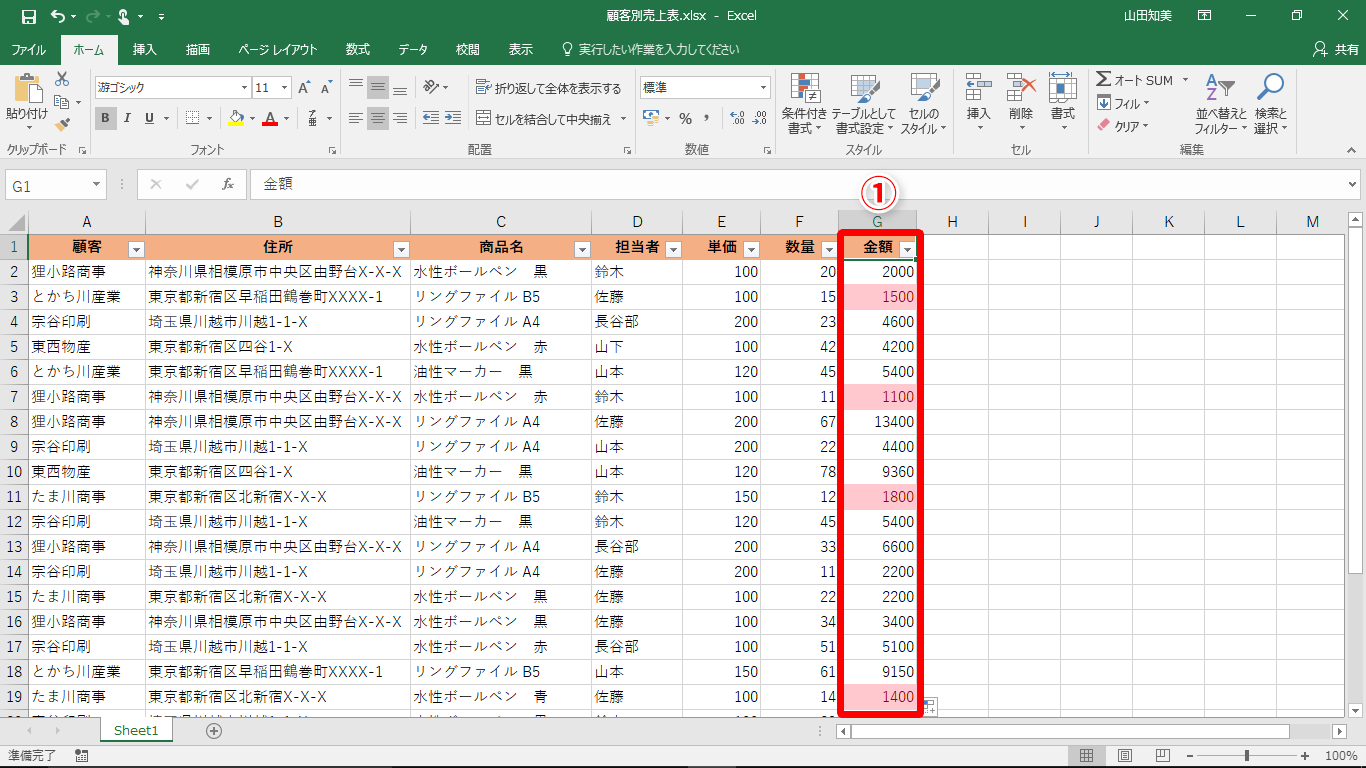Click the zoom slider in status bar
This screenshot has width=1366, height=768.
tap(1246, 755)
